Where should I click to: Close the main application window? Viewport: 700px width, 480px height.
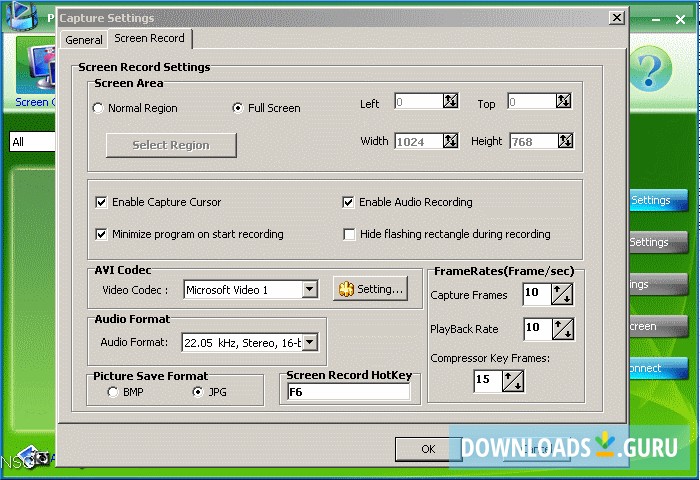point(680,20)
